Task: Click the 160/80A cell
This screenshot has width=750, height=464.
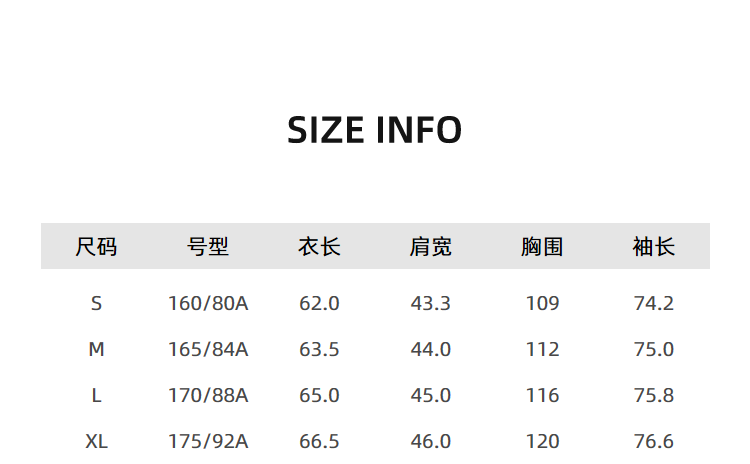Action: coord(208,303)
